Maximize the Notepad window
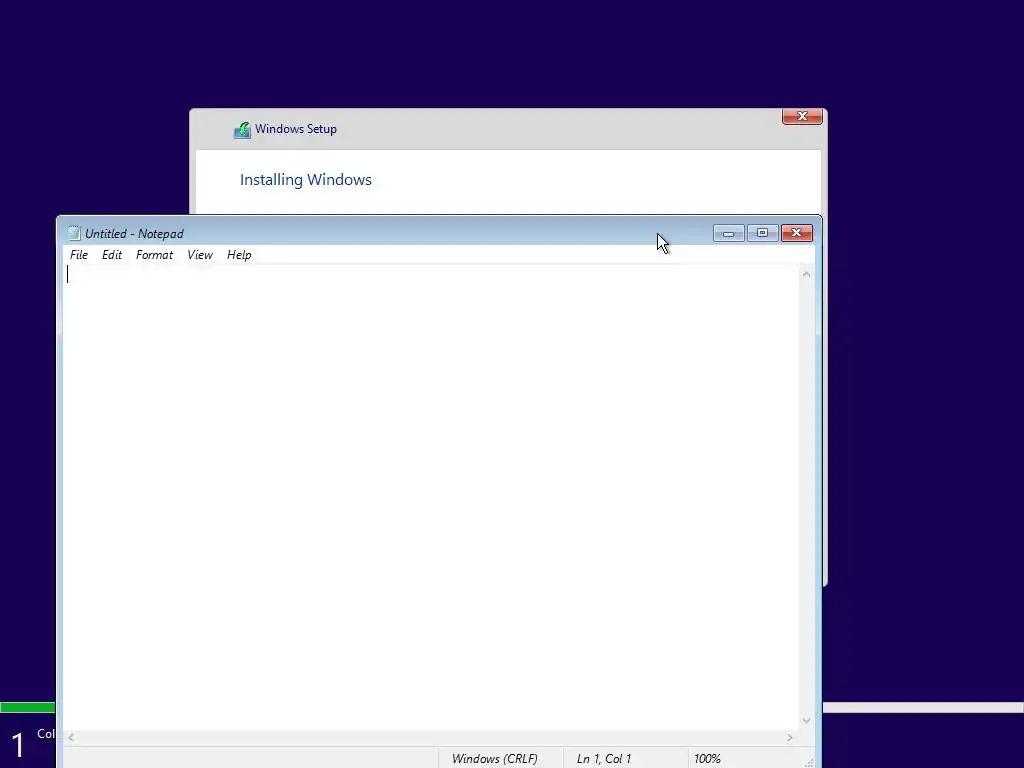This screenshot has height=768, width=1024. click(x=762, y=233)
